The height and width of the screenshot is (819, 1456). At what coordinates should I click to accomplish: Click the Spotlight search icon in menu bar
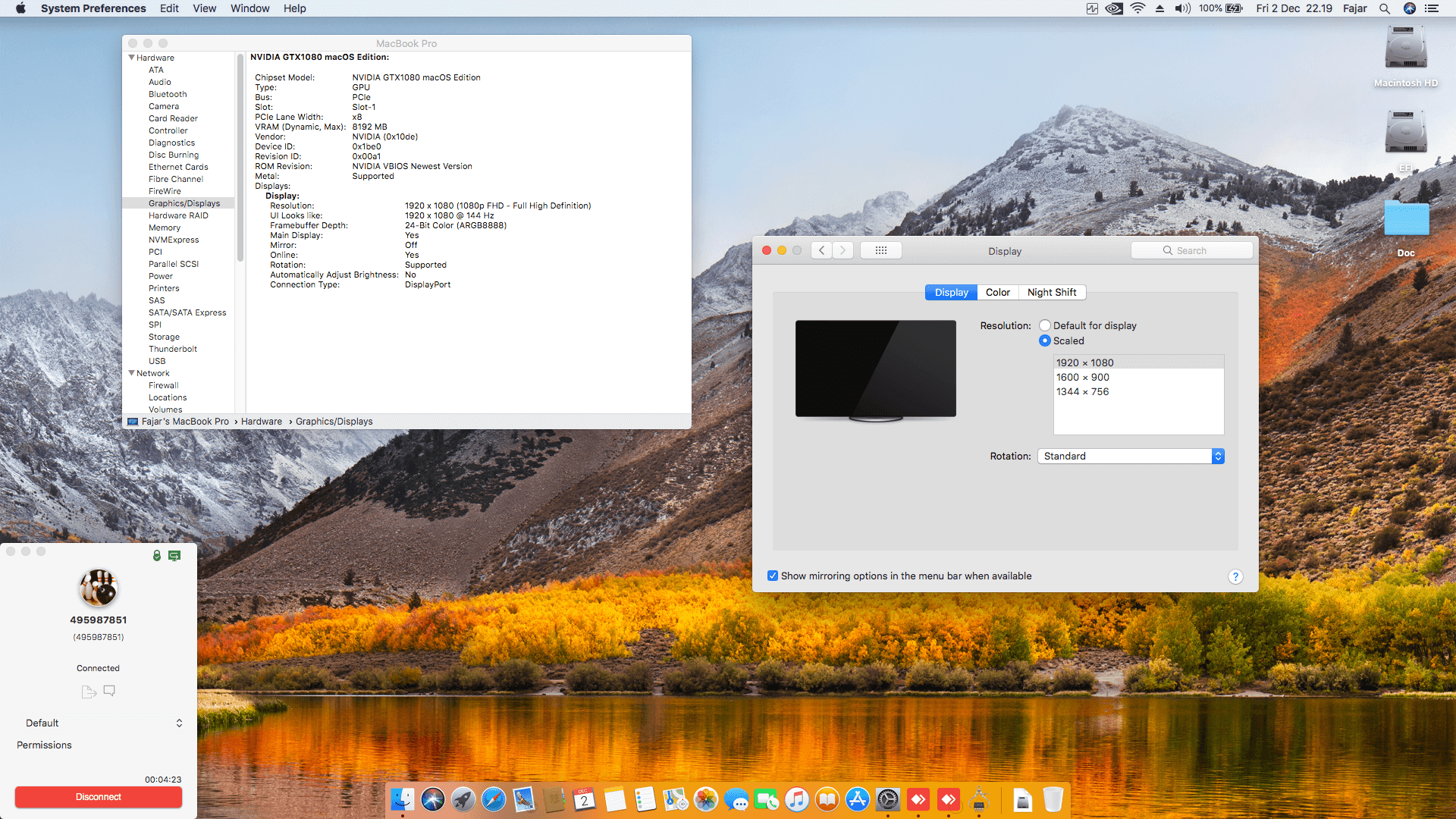(x=1384, y=8)
